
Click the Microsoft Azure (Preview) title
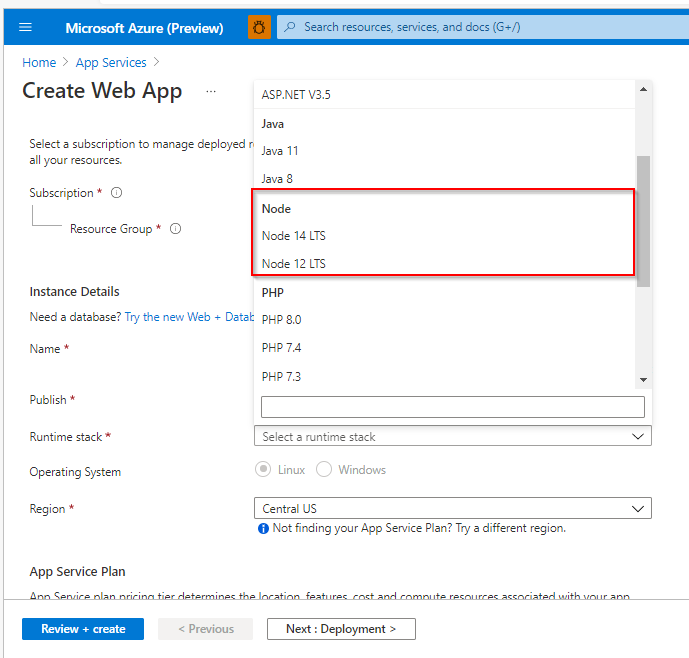click(144, 28)
